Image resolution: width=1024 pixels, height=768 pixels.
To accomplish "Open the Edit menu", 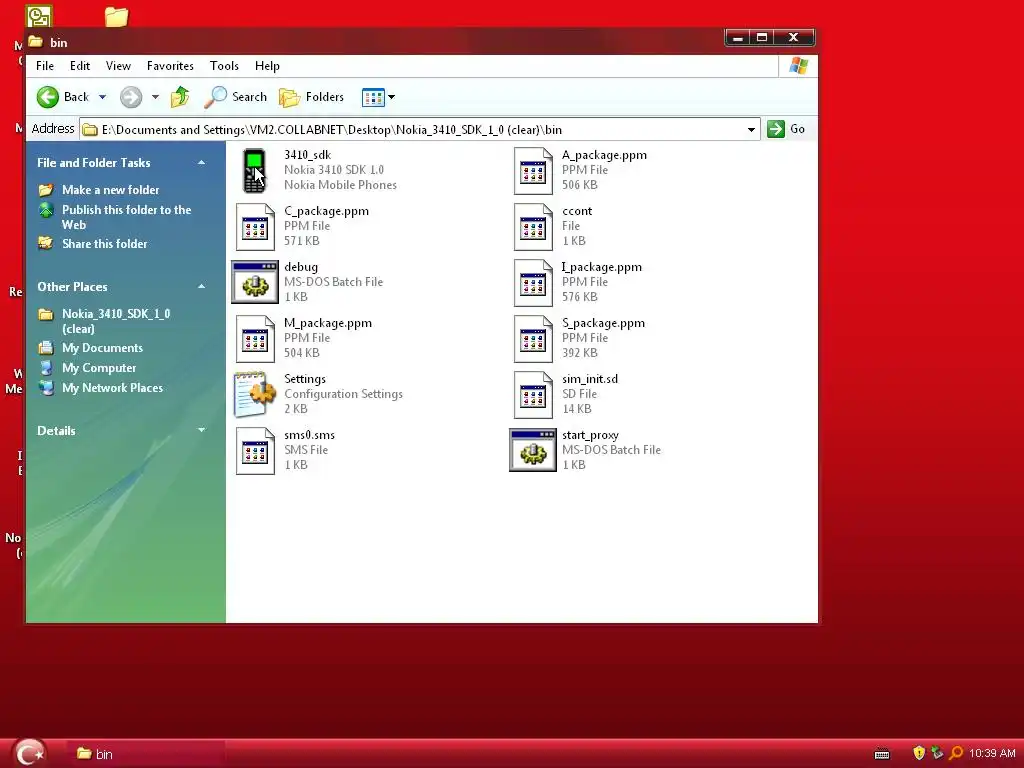I will coord(80,66).
